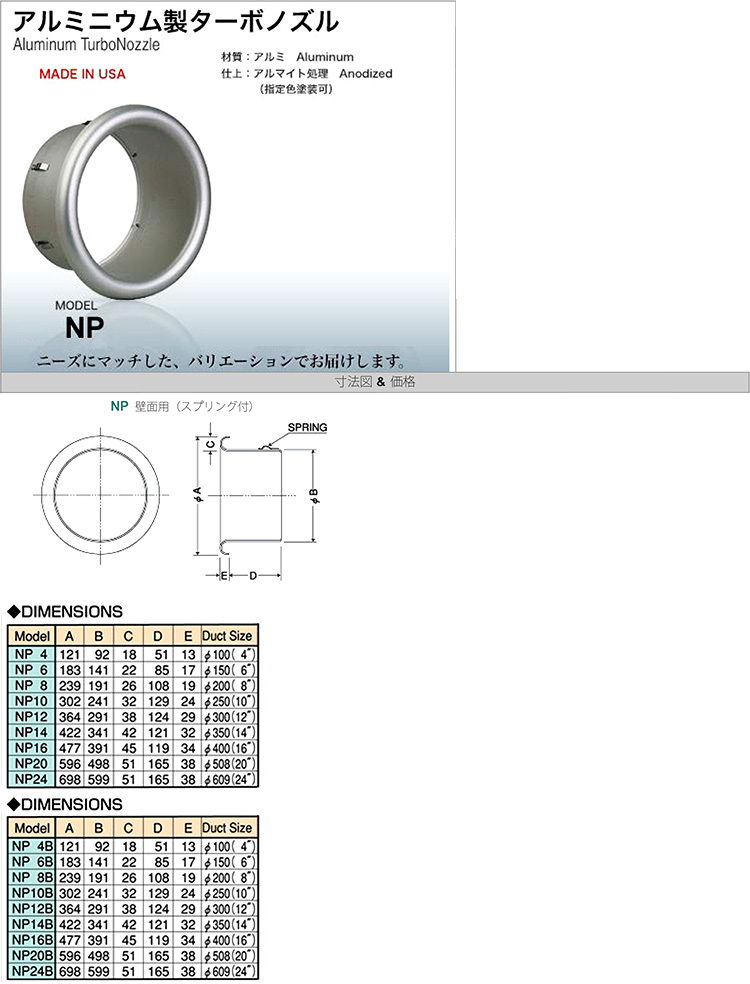Click the Duct Size header in first table
Image resolution: width=750 pixels, height=984 pixels.
227,636
